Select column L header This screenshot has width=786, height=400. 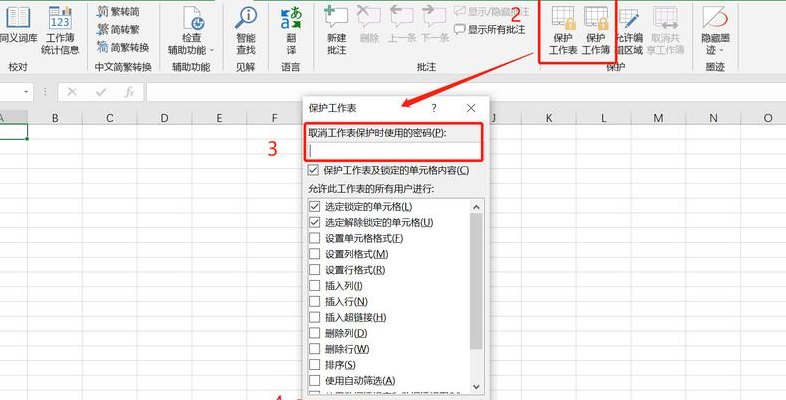point(603,118)
